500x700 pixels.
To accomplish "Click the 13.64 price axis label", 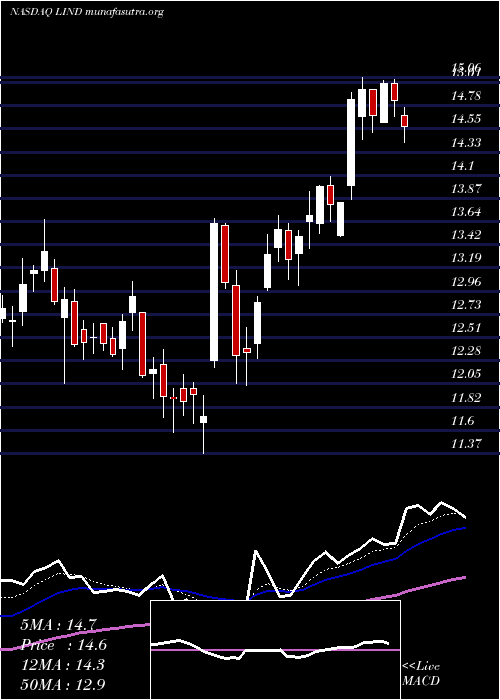I will point(466,212).
